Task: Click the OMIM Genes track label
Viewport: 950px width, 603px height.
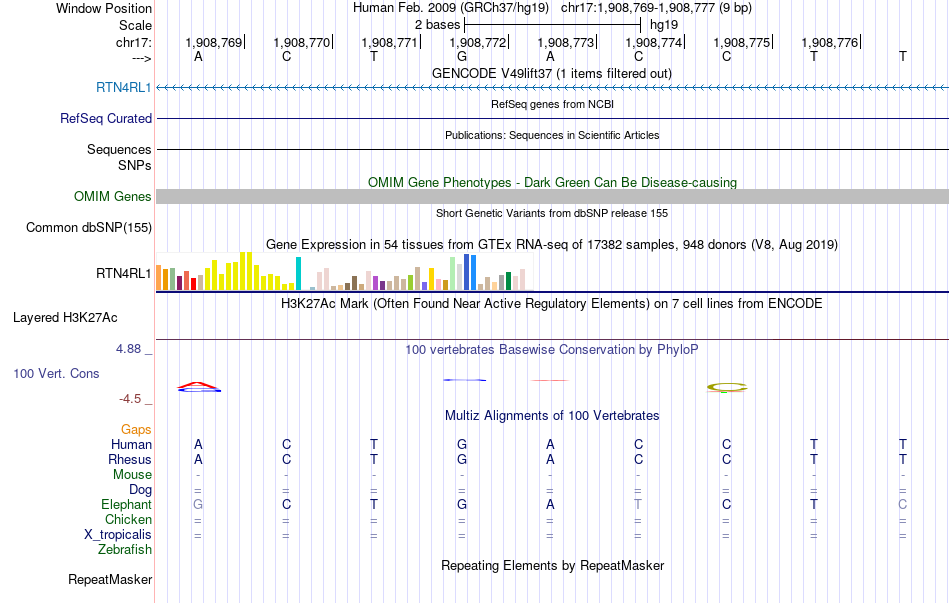Action: (113, 197)
